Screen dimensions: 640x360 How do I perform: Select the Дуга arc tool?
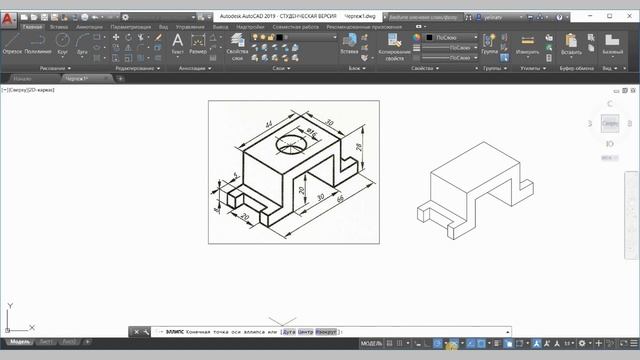[82, 44]
